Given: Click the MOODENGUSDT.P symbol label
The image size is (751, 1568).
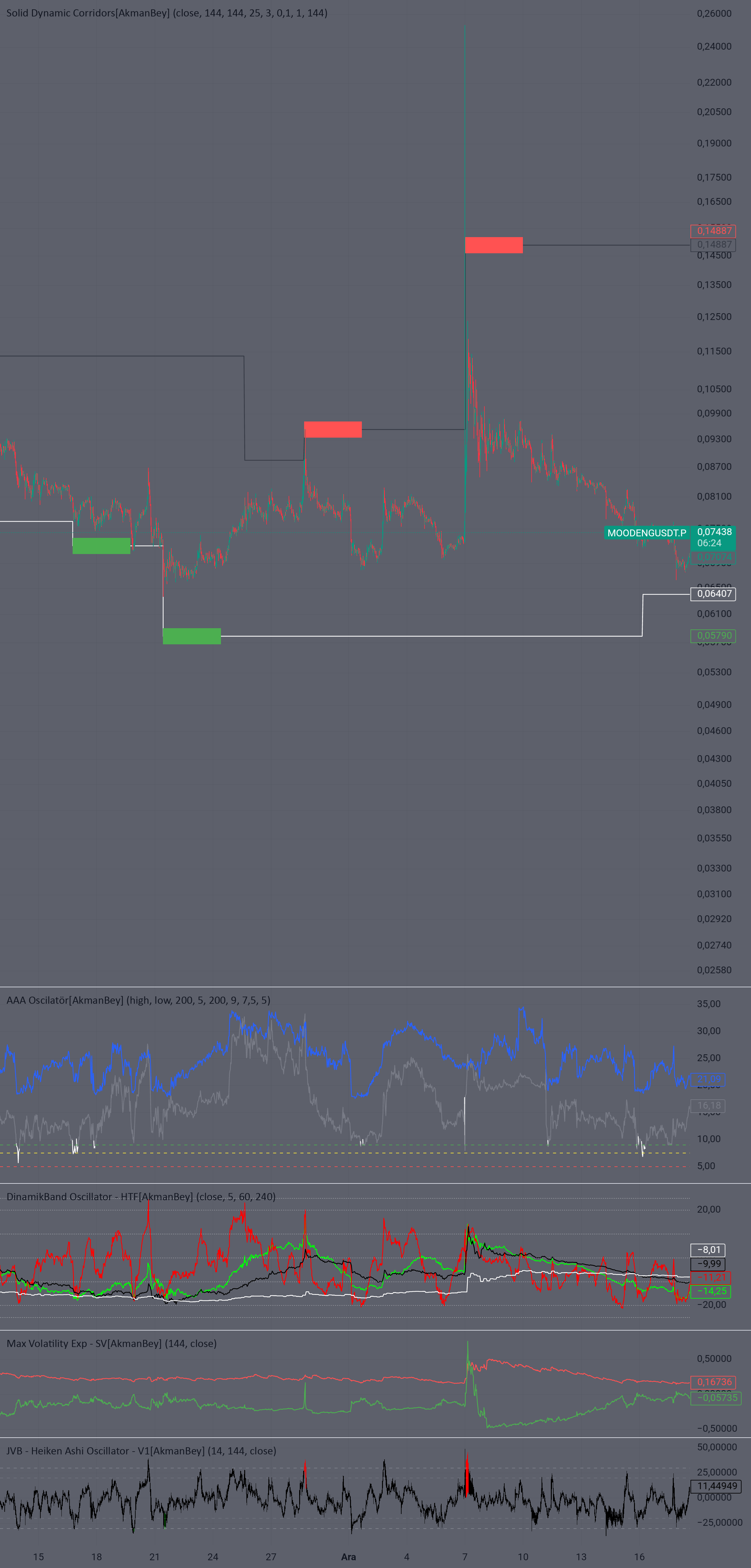Looking at the screenshot, I should click(x=647, y=533).
